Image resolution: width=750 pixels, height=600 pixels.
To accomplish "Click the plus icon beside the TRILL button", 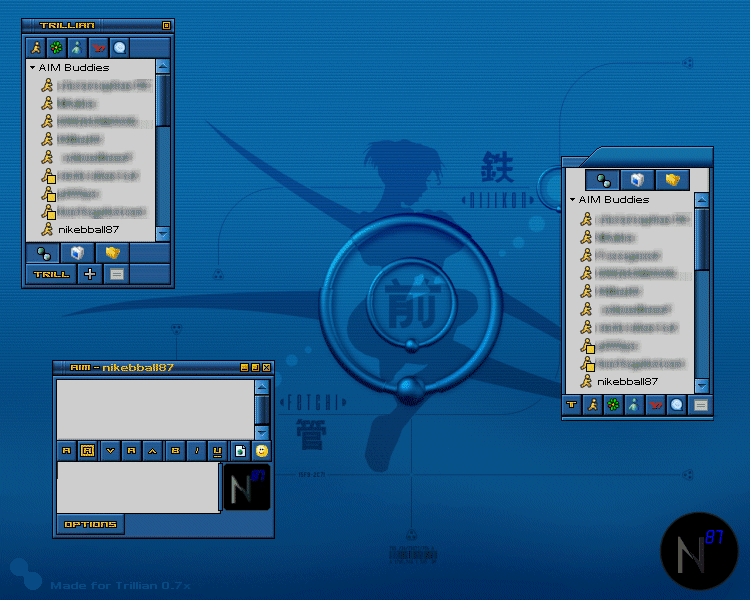I will [90, 274].
